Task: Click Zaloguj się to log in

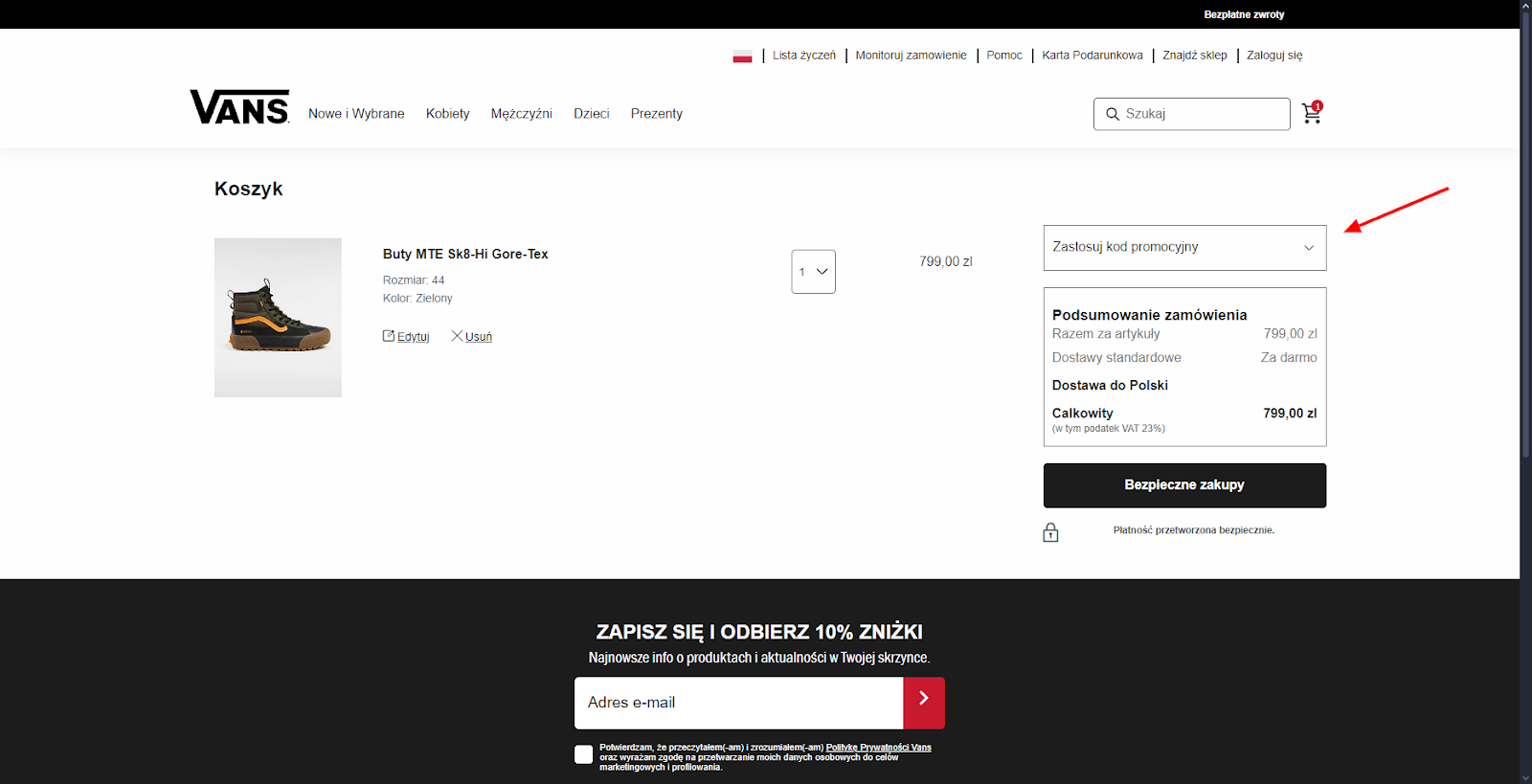Action: click(1274, 56)
